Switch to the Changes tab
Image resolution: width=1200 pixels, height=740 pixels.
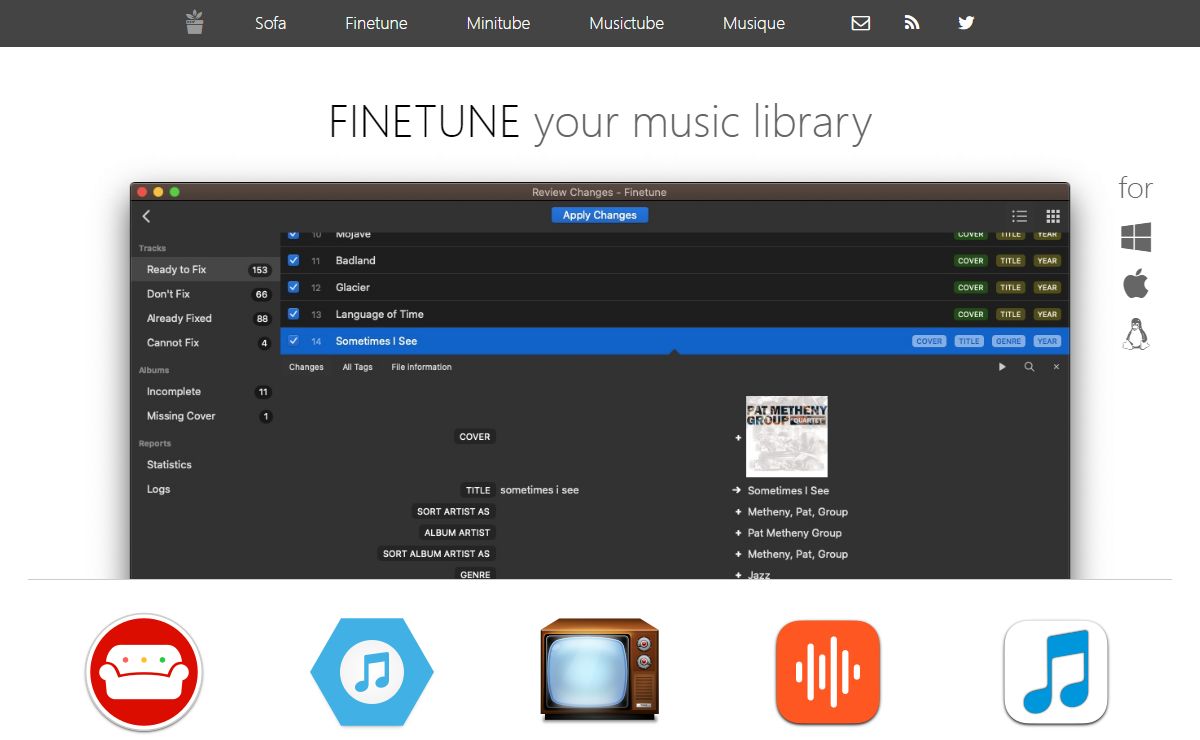306,367
